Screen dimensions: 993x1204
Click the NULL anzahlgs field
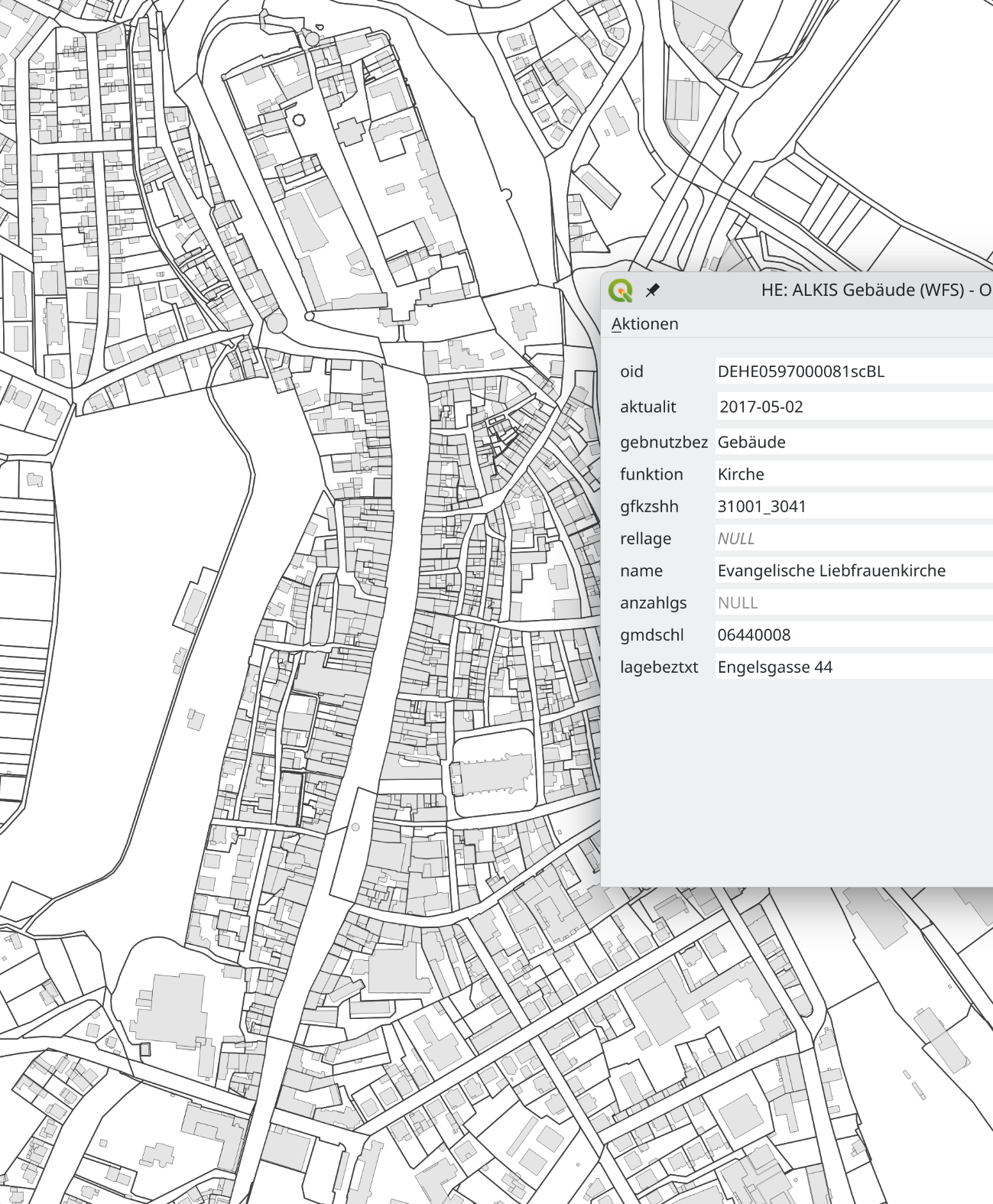[738, 602]
